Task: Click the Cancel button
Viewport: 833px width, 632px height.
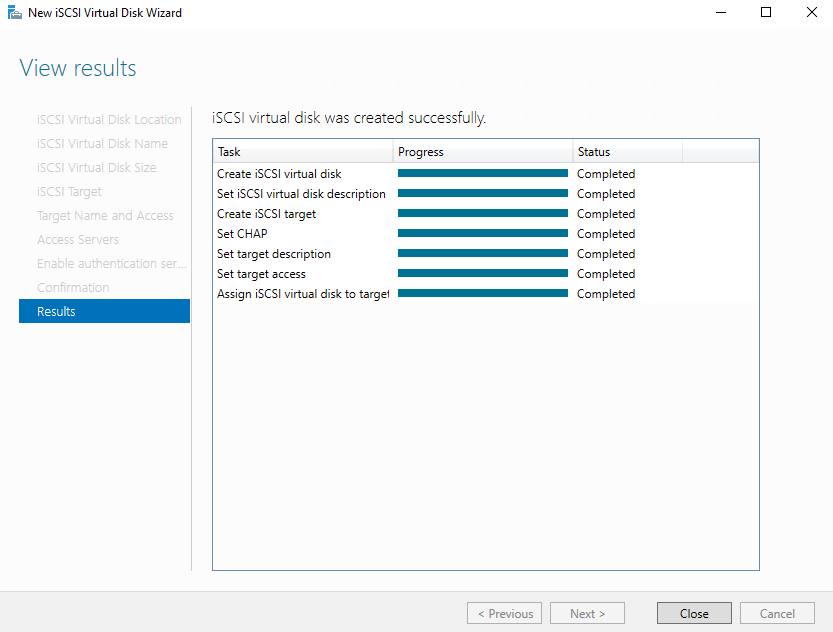Action: click(x=777, y=613)
